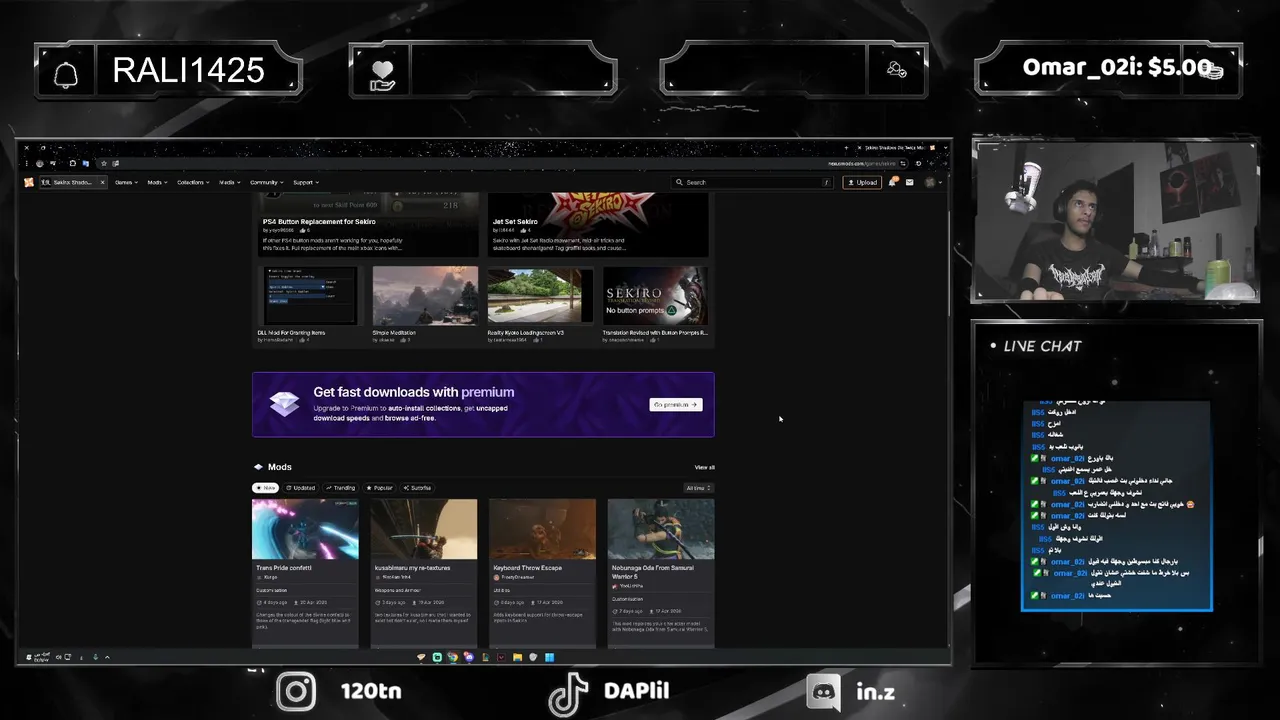Click the TikTok icon beside DAPlil
This screenshot has height=720, width=1280.
coord(569,693)
